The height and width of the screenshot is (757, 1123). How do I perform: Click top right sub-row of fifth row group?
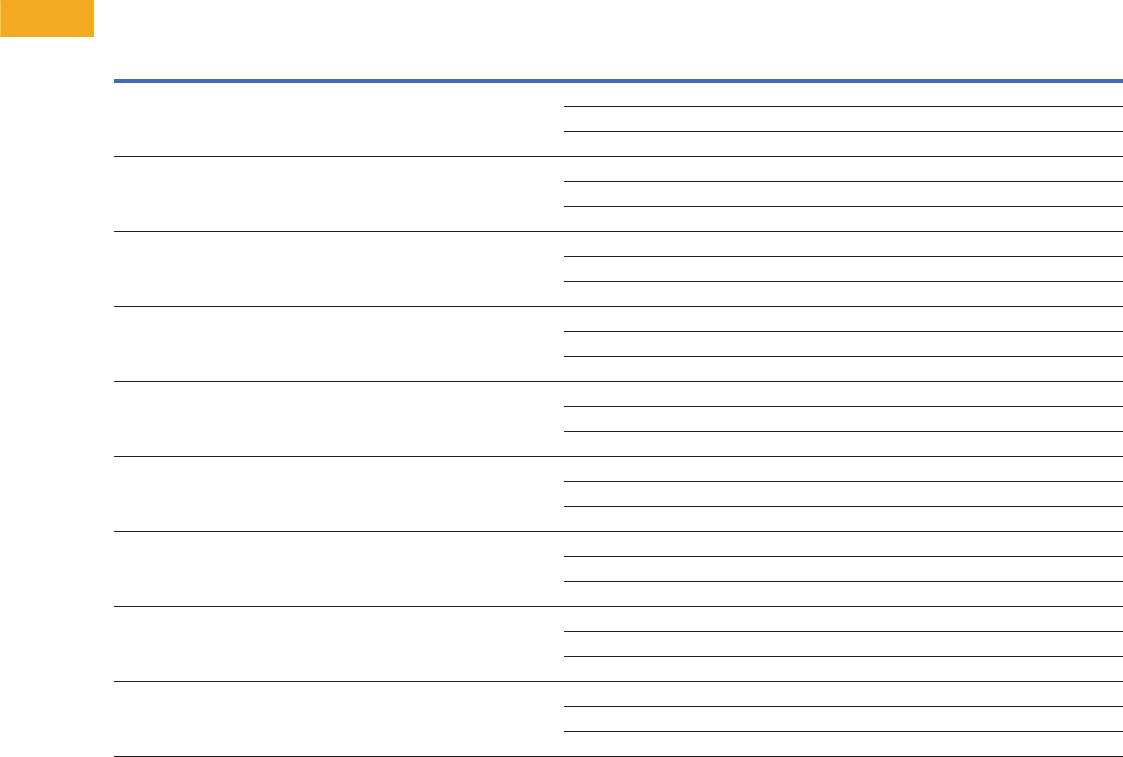pyautogui.click(x=842, y=394)
